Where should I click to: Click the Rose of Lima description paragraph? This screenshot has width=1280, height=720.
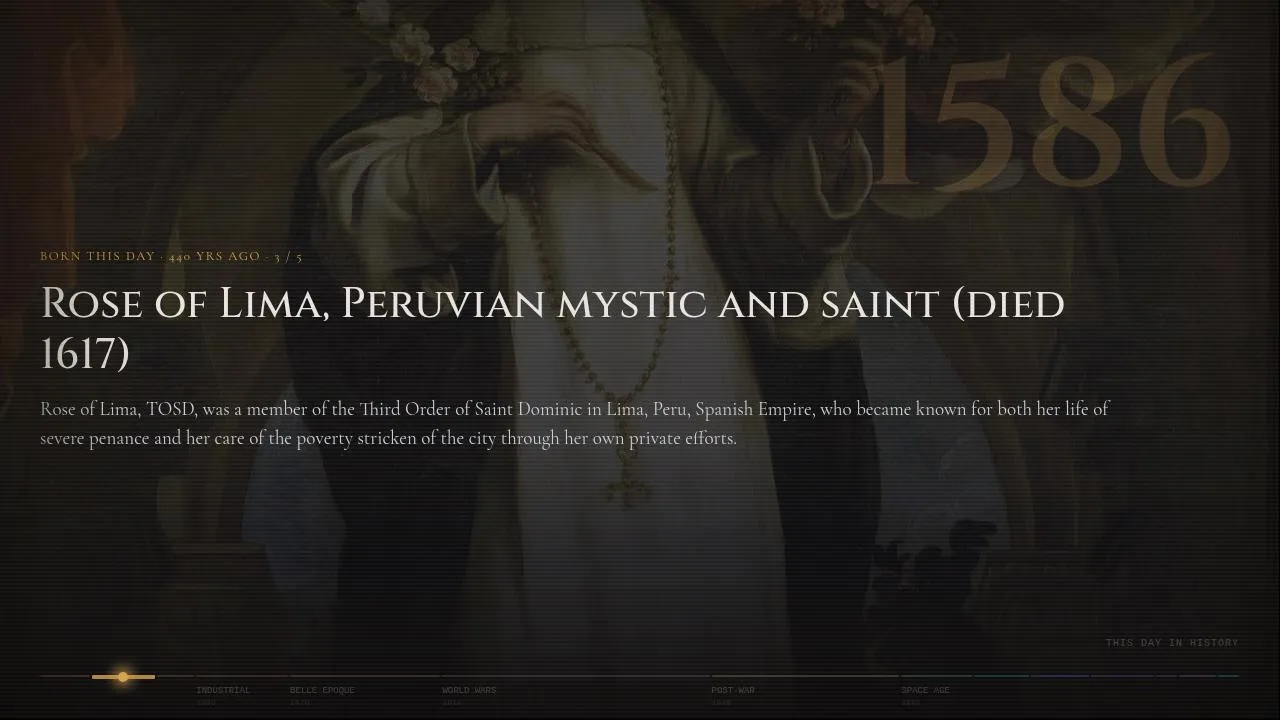tap(575, 423)
